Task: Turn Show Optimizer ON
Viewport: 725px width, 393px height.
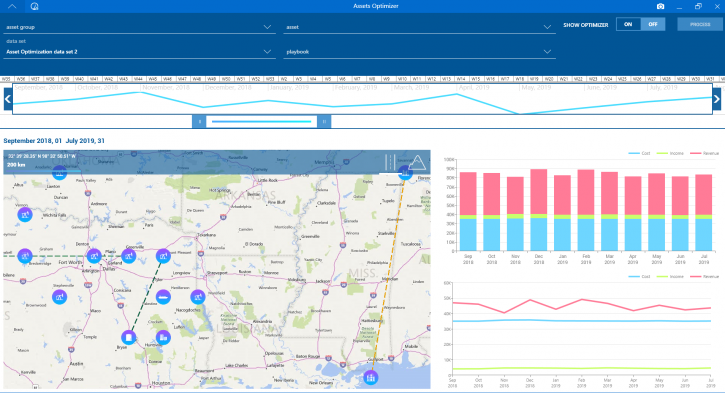Action: click(628, 25)
